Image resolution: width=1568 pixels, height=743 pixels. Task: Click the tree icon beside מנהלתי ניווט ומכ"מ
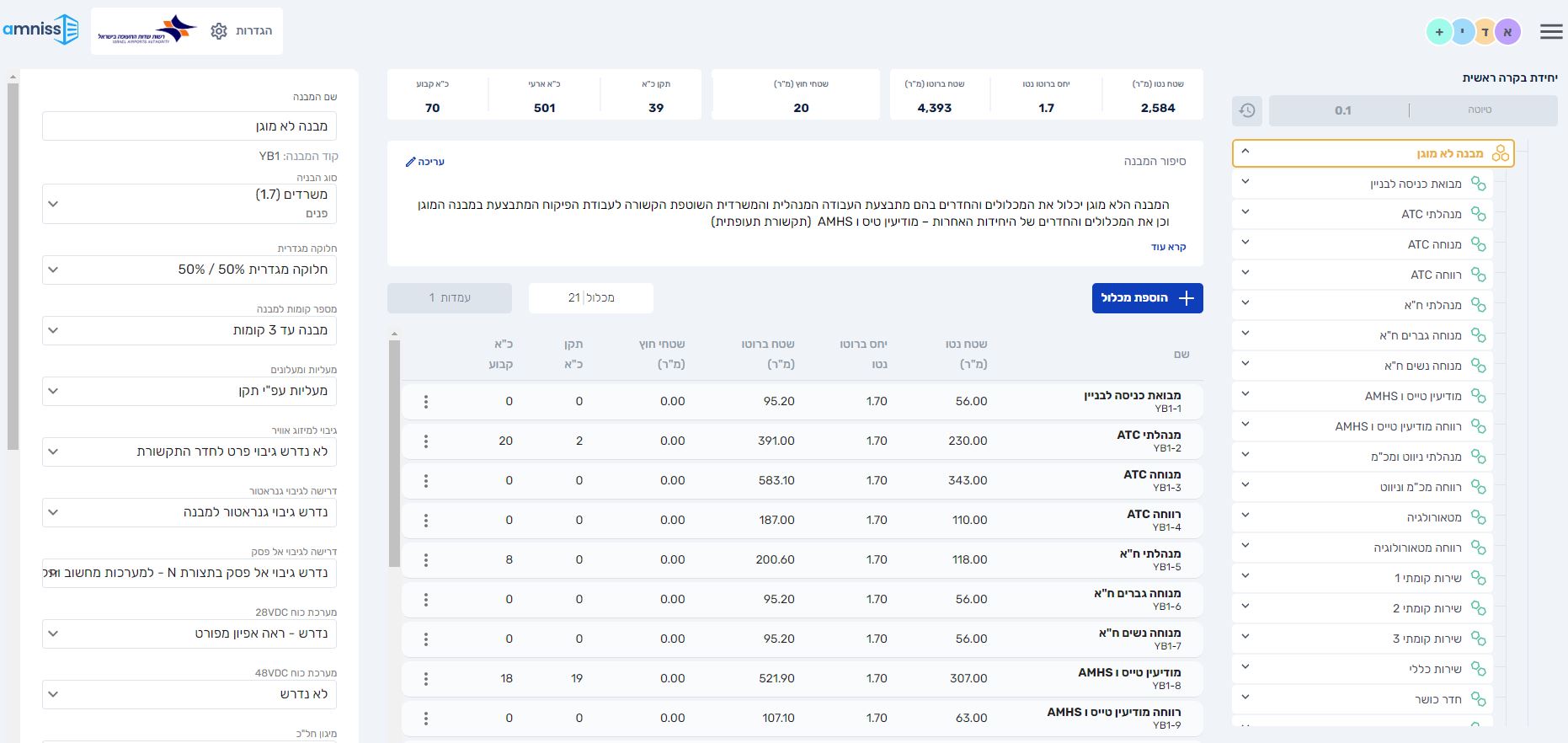click(x=1478, y=457)
